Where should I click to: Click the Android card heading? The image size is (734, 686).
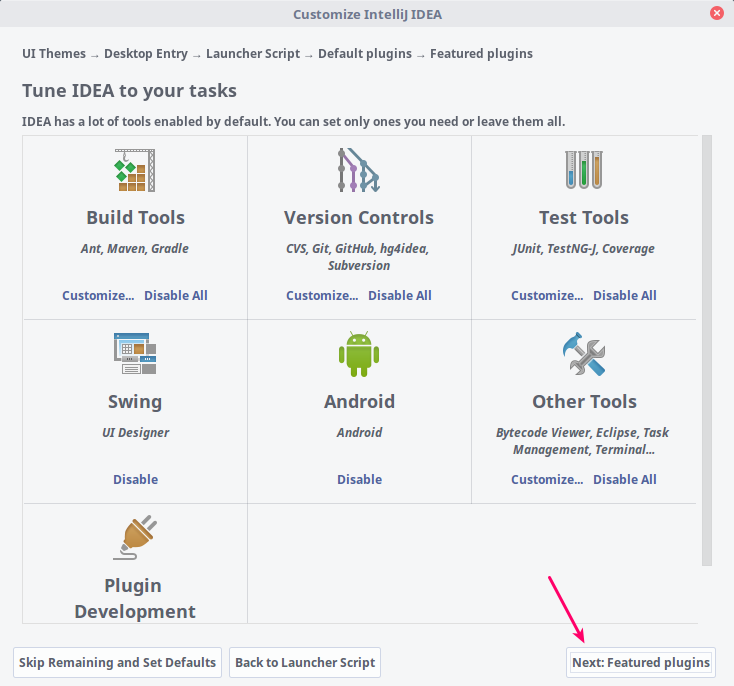click(360, 402)
